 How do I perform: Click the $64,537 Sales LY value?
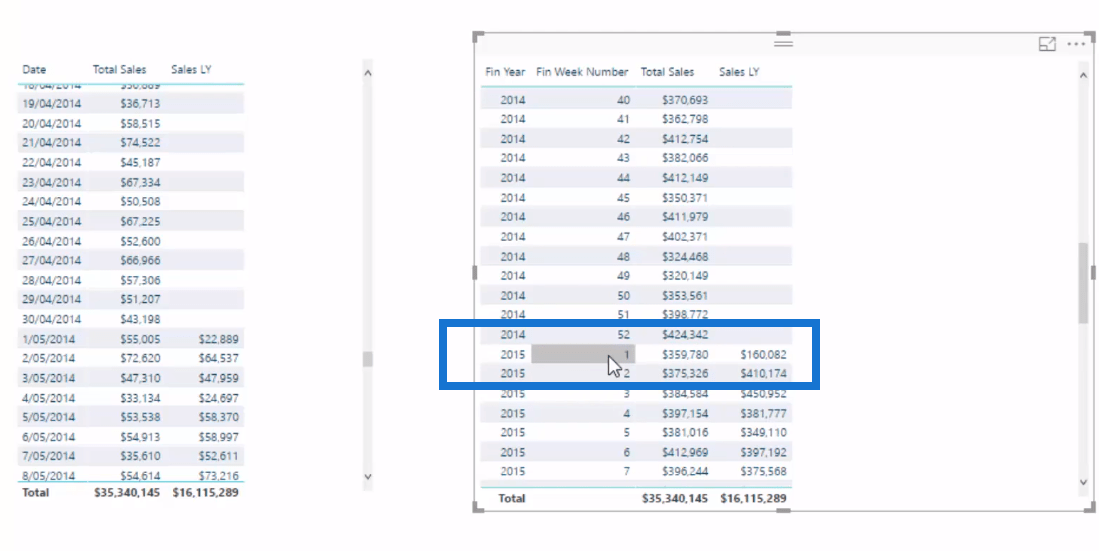pyautogui.click(x=219, y=358)
